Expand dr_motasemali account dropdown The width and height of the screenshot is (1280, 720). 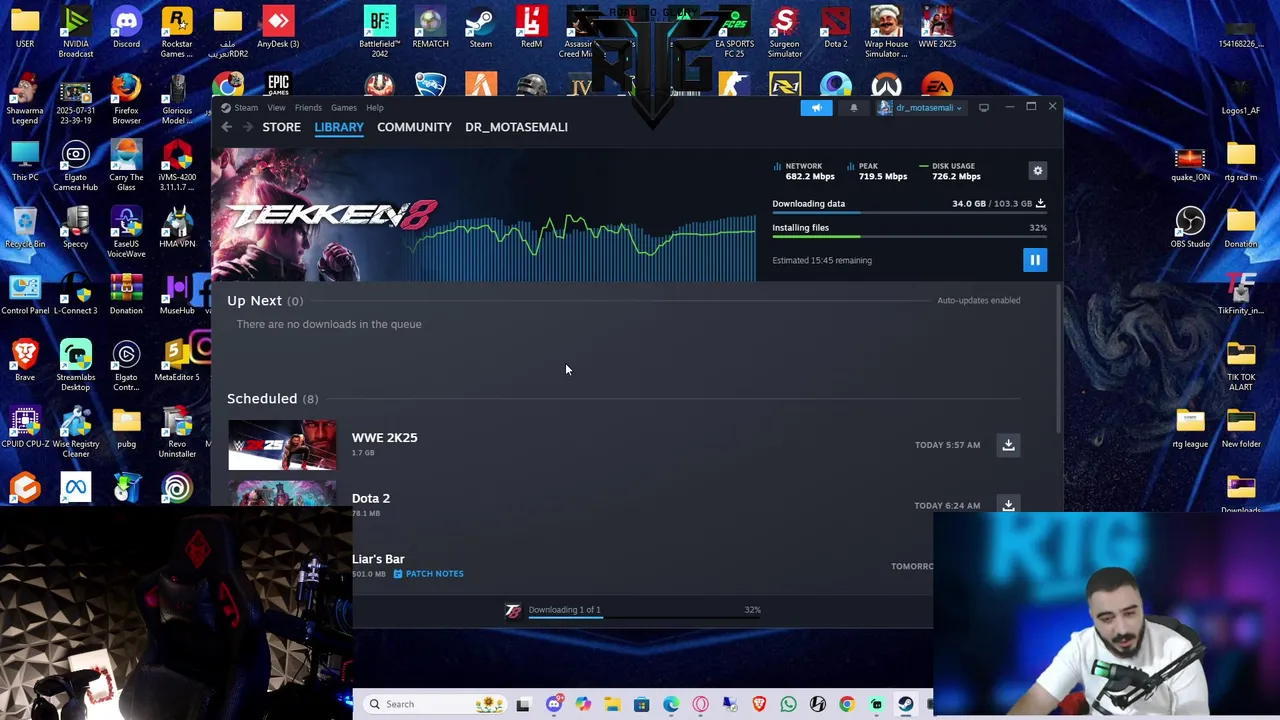pyautogui.click(x=921, y=107)
